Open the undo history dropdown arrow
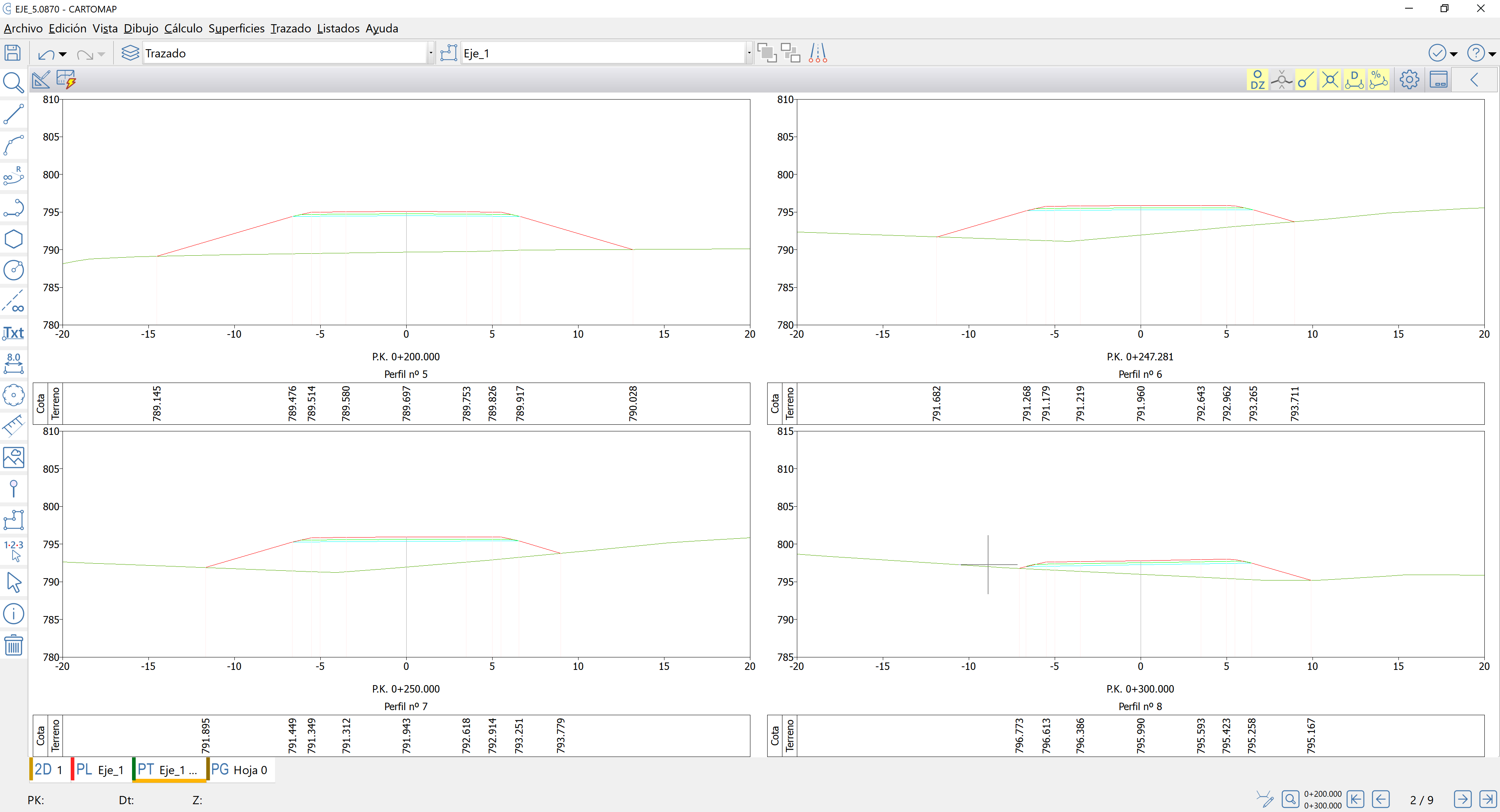1500x812 pixels. tap(63, 54)
